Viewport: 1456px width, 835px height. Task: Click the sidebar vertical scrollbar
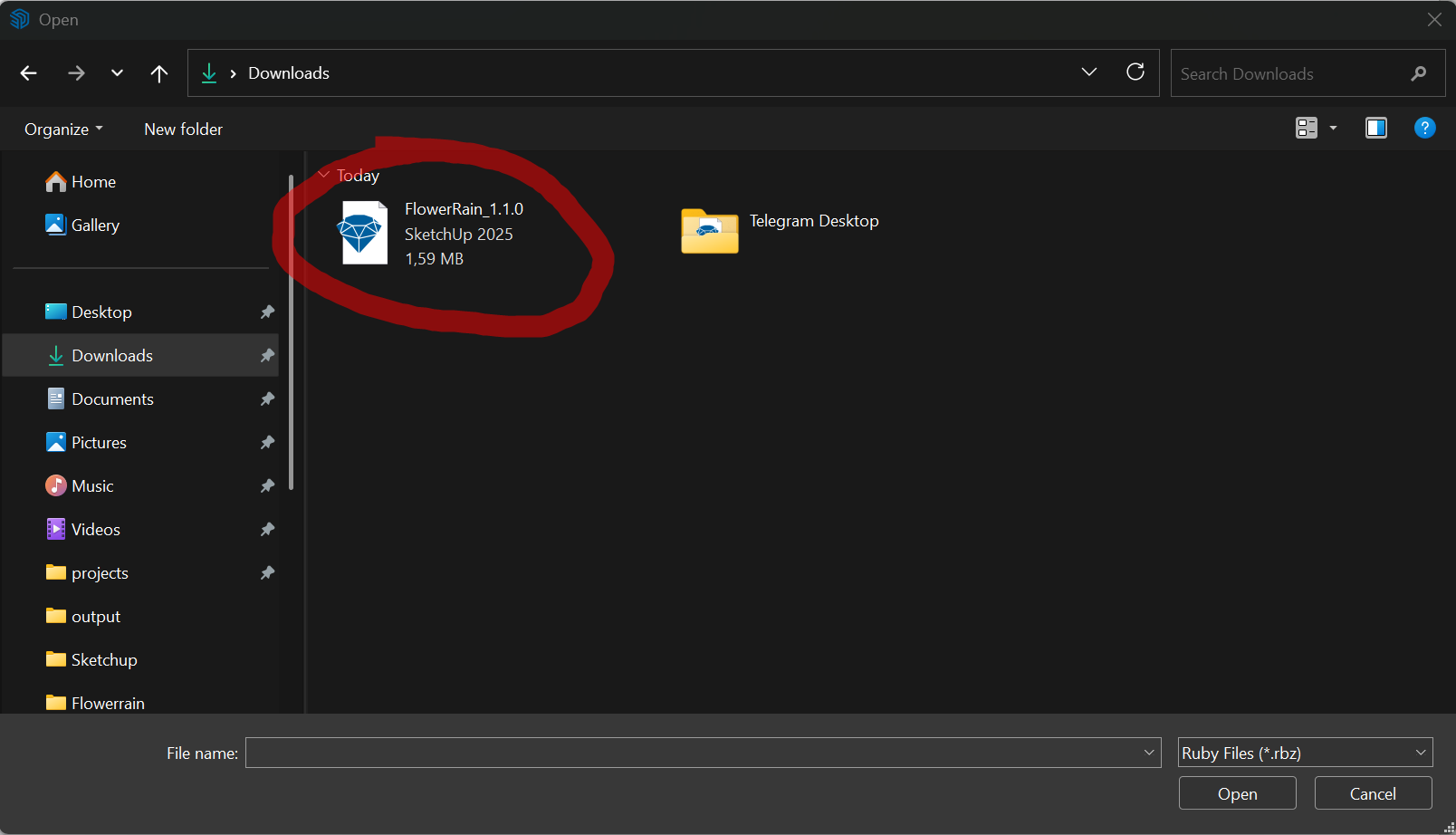291,335
